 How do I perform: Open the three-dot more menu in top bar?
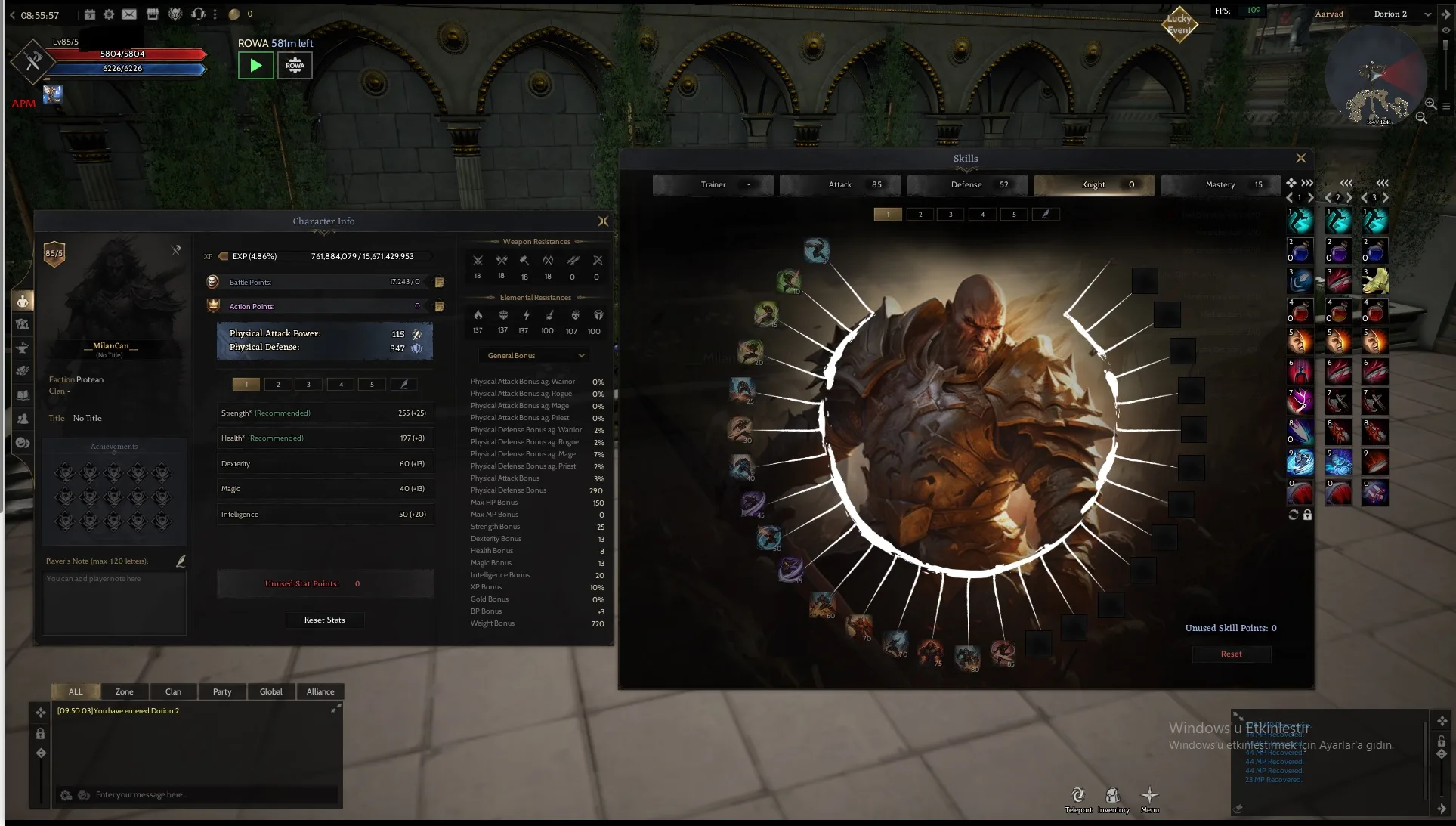(215, 14)
